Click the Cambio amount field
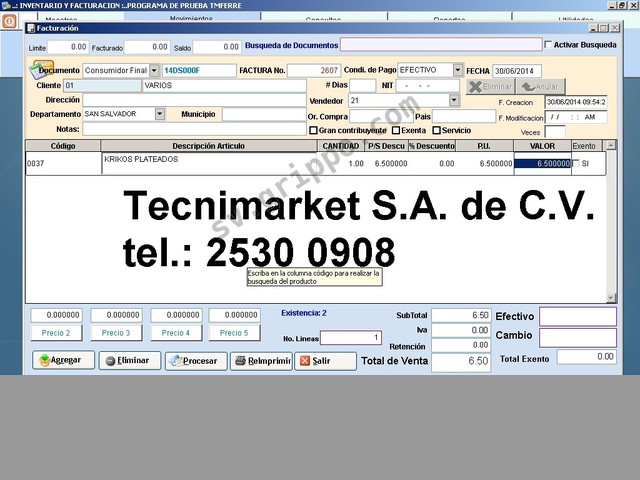 [578, 338]
